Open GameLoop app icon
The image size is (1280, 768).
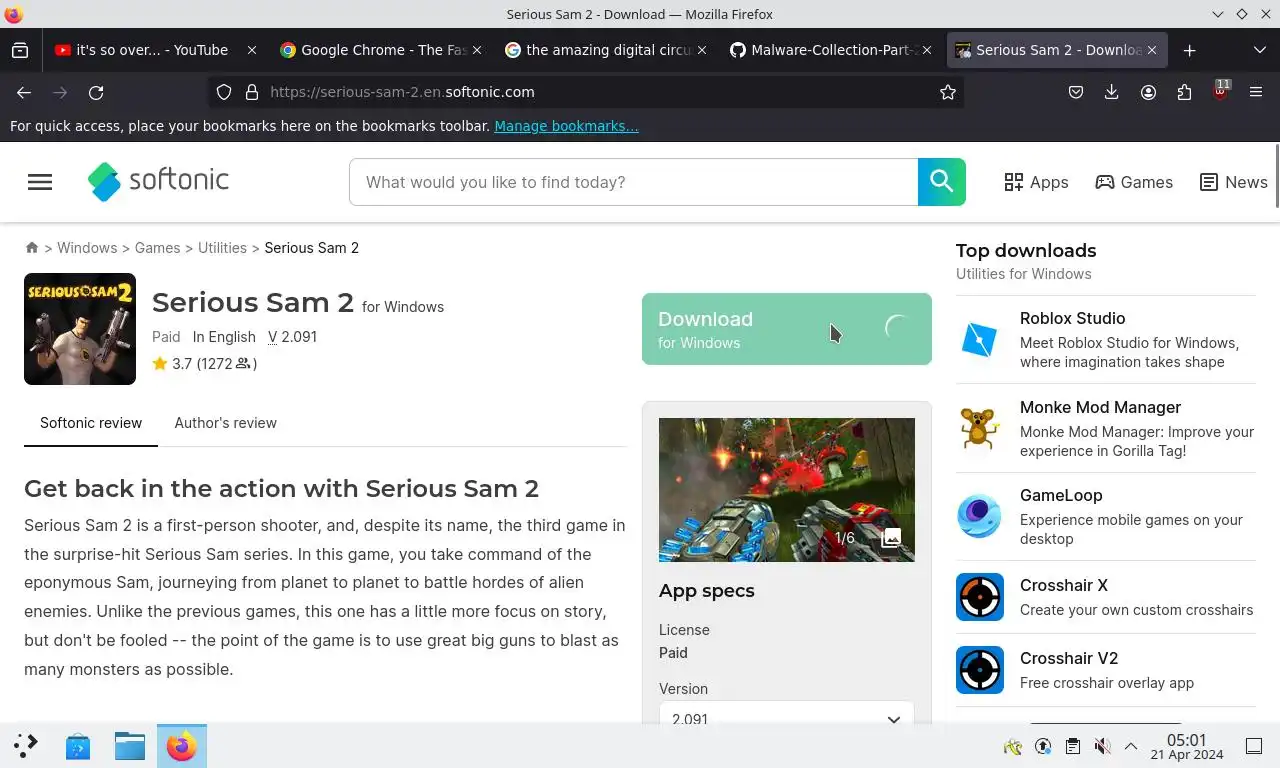pos(980,517)
